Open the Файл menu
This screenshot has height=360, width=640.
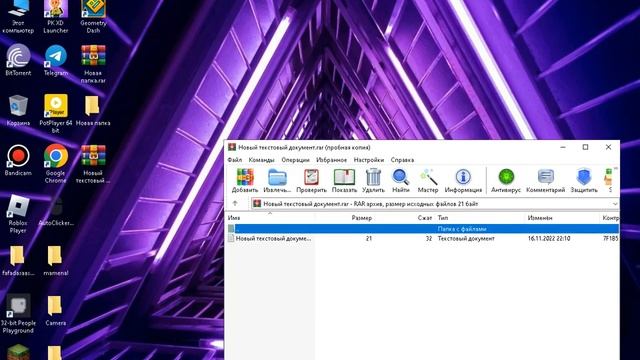(x=235, y=160)
